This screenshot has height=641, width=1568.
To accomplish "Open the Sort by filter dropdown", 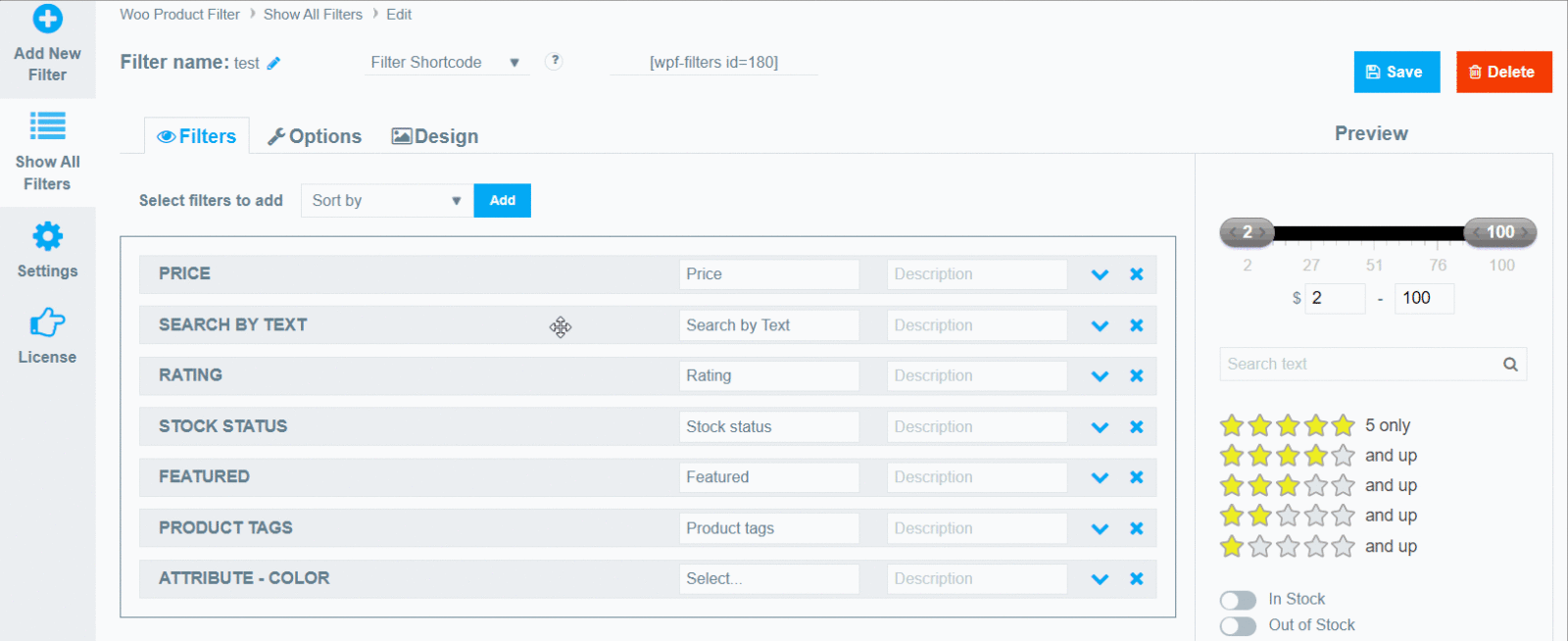I will click(386, 201).
